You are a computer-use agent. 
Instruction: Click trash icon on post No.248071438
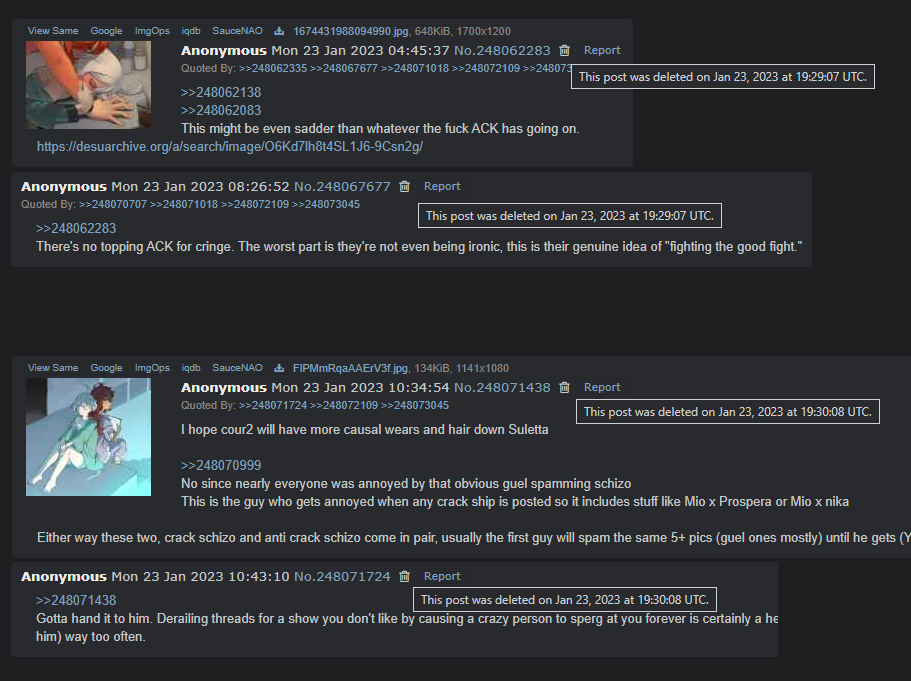coord(564,388)
